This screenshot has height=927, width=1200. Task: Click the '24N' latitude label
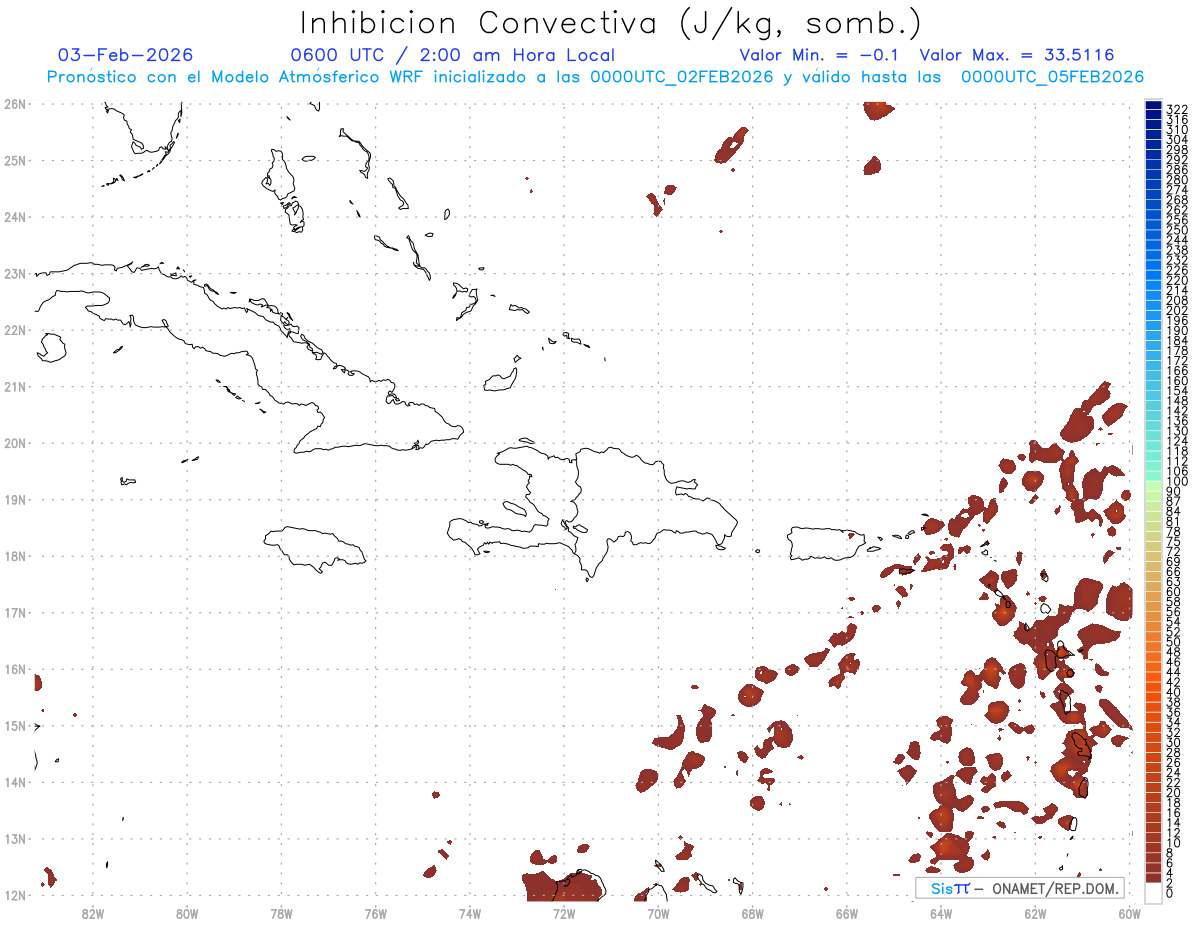click(15, 217)
